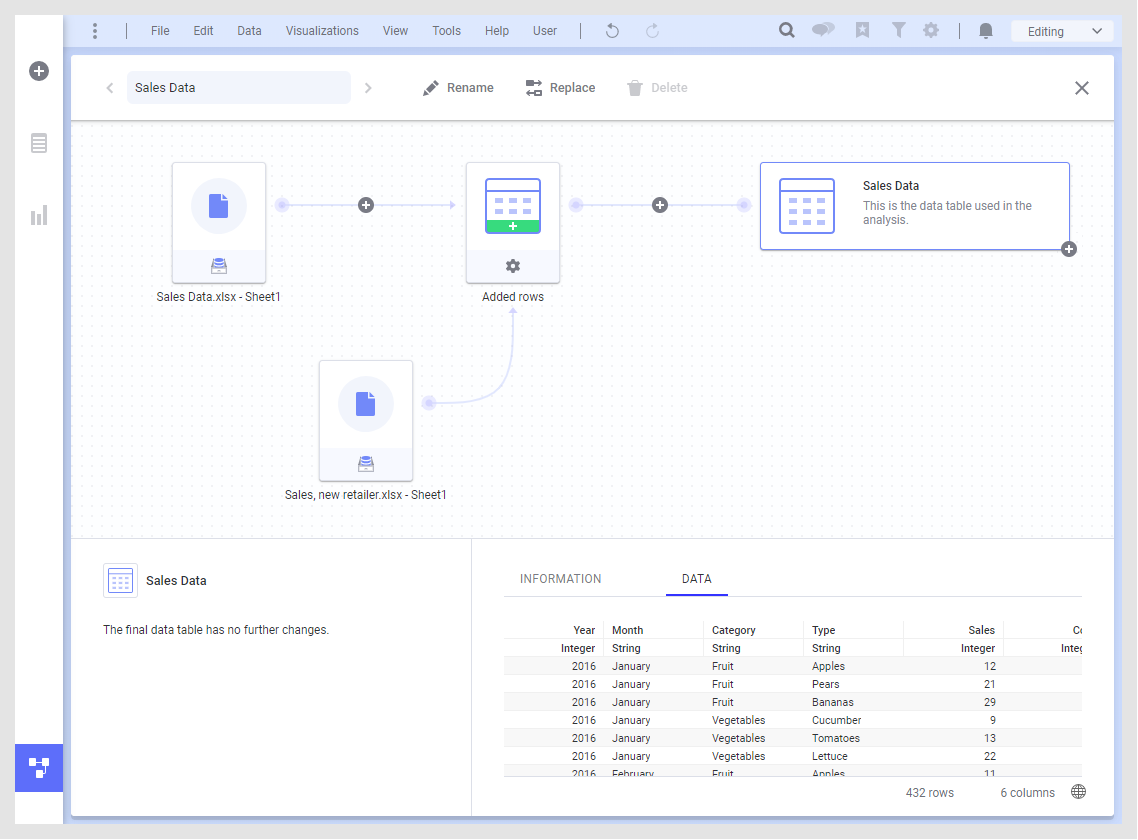This screenshot has height=840, width=1138.
Task: Open the data tables panel icon
Action: tap(38, 143)
